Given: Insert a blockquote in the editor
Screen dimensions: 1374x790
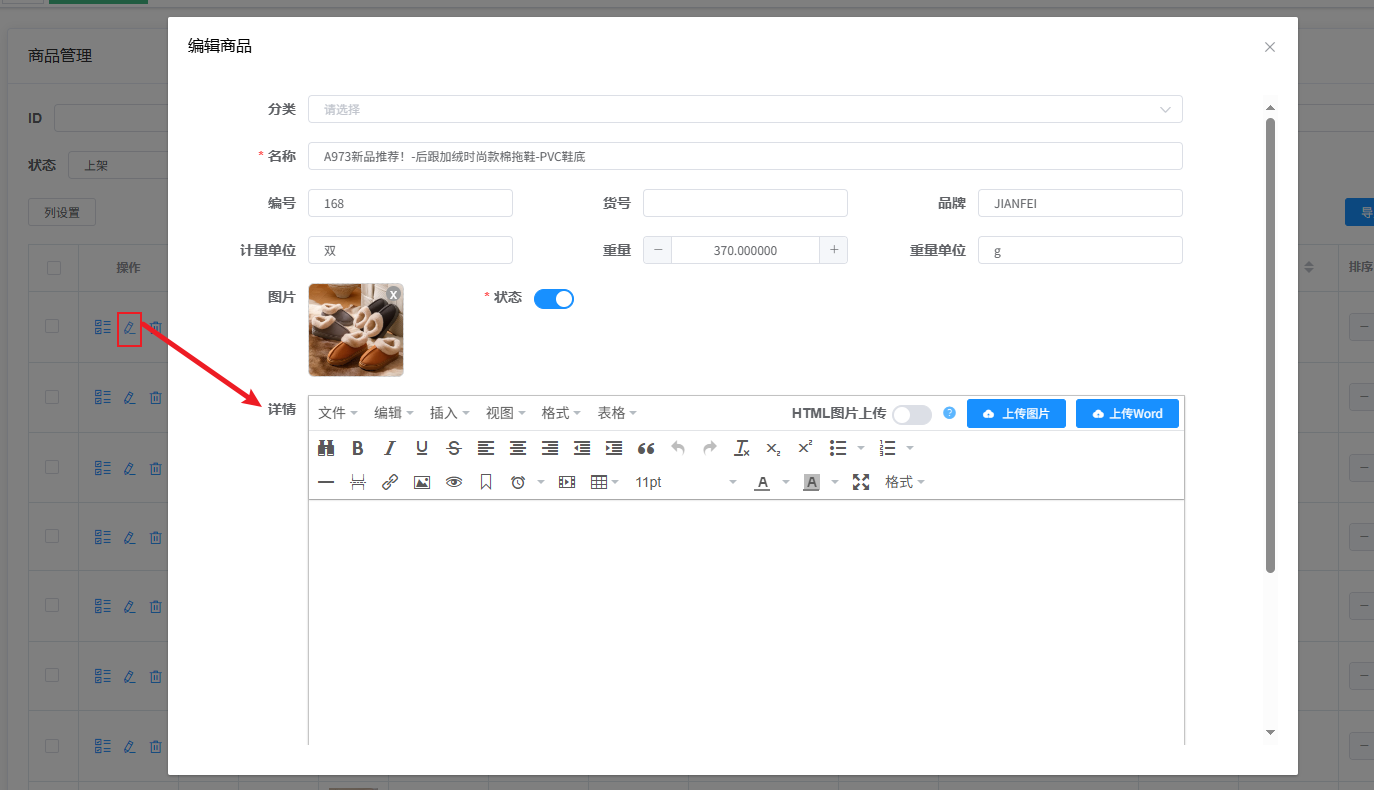Looking at the screenshot, I should click(646, 448).
